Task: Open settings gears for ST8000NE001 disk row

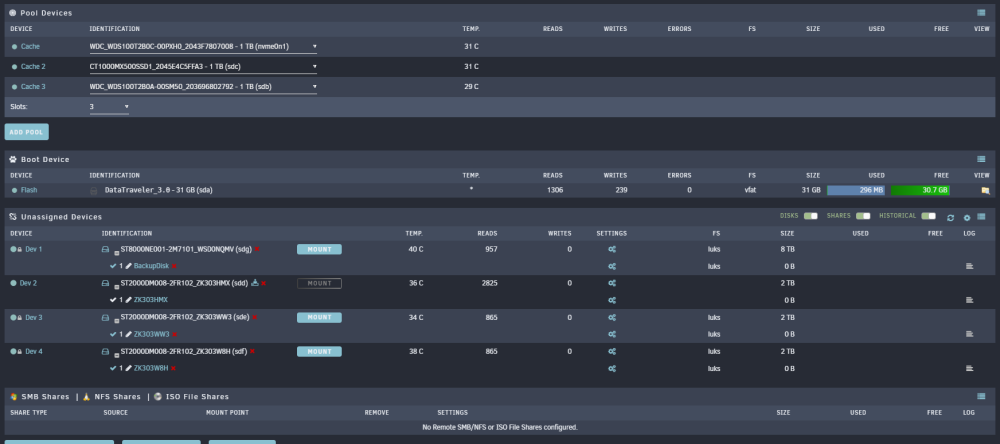Action: pos(612,249)
